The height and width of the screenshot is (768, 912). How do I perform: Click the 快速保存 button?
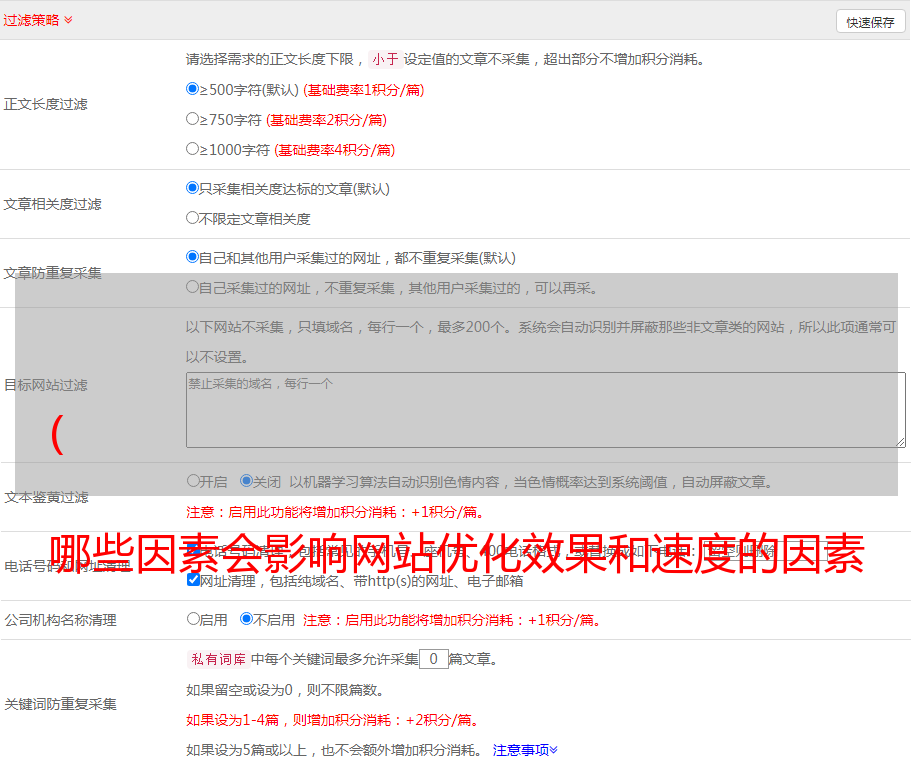(870, 22)
